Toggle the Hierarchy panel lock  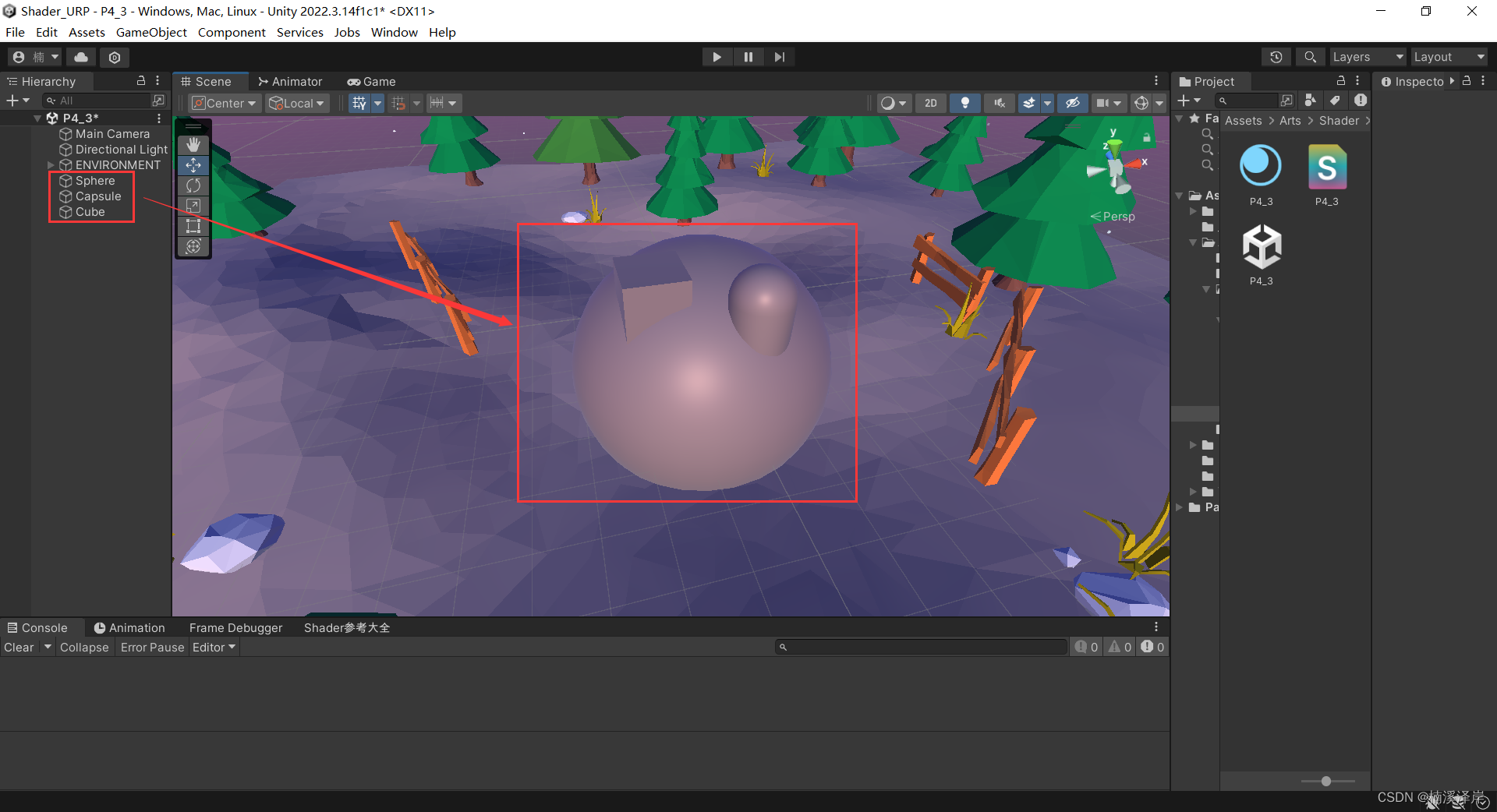point(141,81)
